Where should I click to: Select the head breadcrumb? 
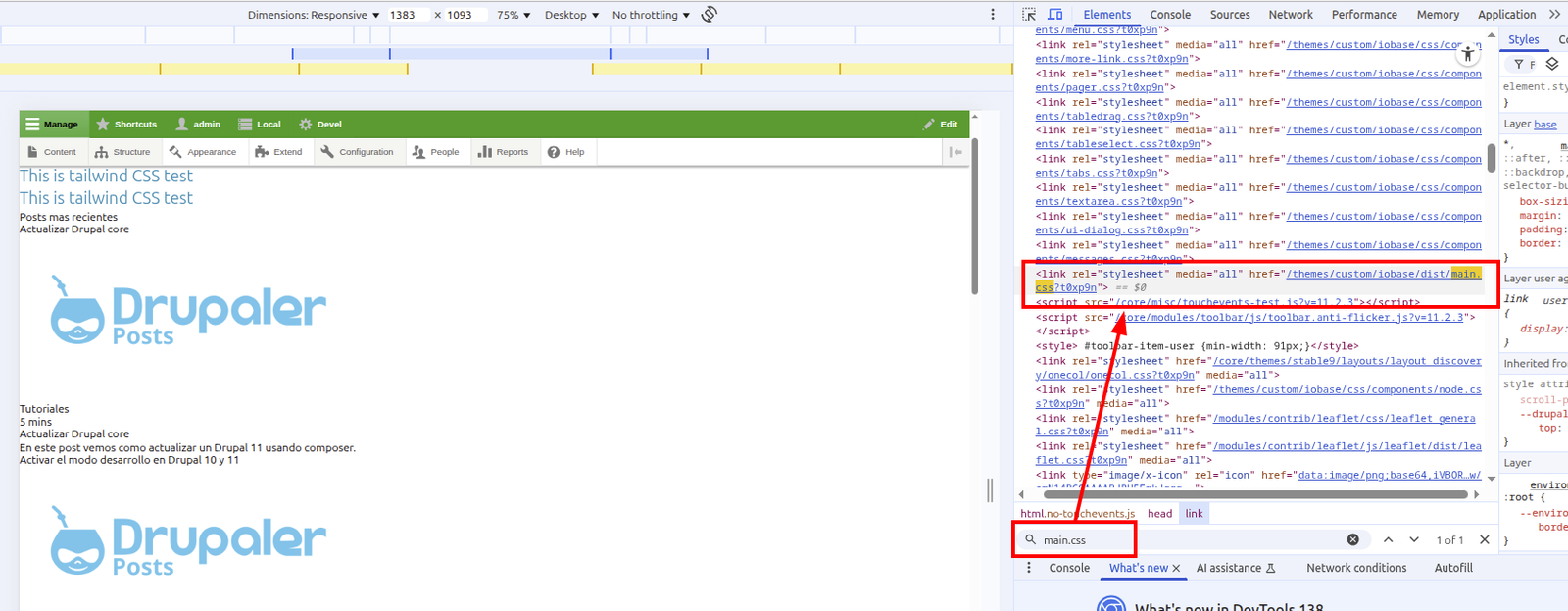(x=1159, y=514)
